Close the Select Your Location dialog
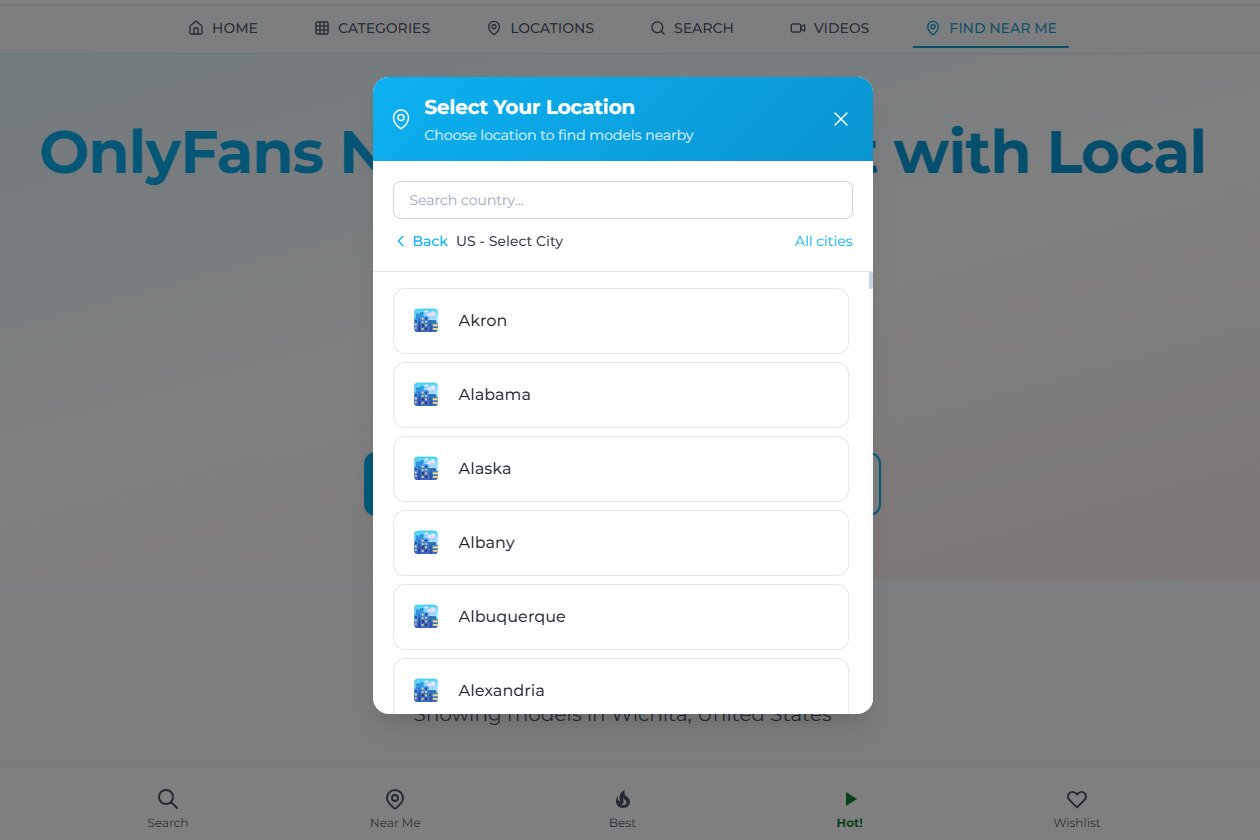The height and width of the screenshot is (840, 1260). pos(841,119)
